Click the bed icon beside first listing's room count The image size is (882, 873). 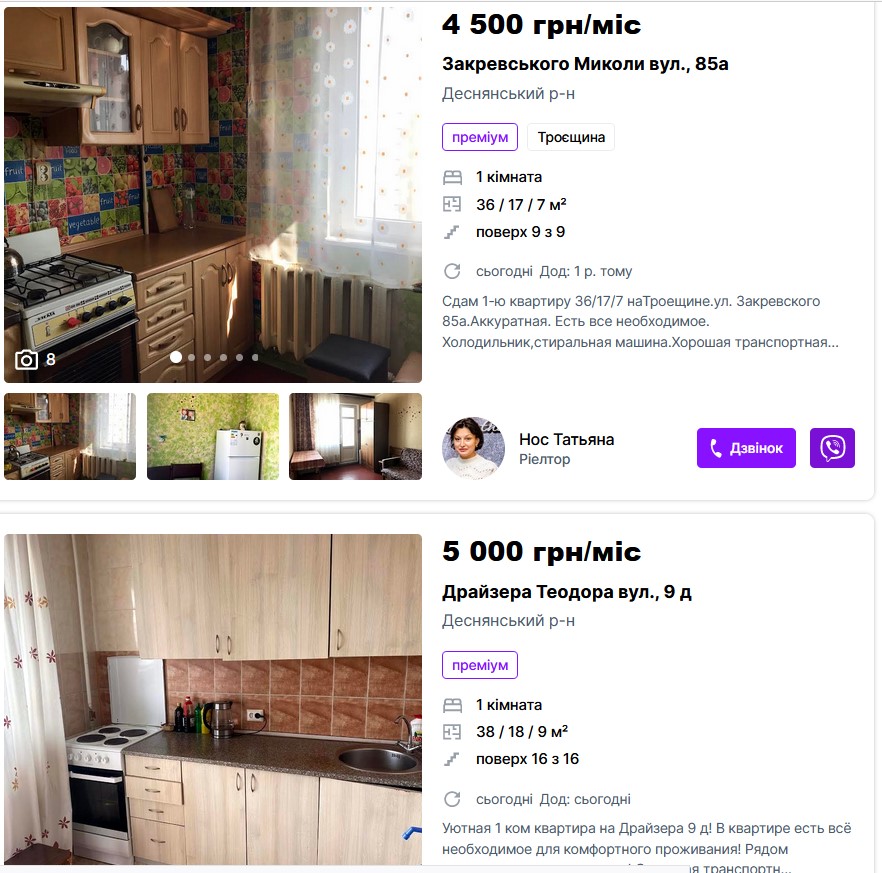(x=452, y=177)
